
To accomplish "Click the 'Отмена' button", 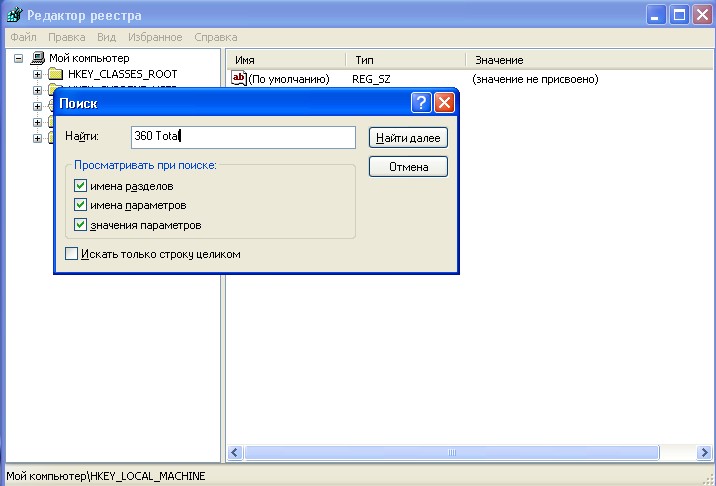I will tap(408, 167).
